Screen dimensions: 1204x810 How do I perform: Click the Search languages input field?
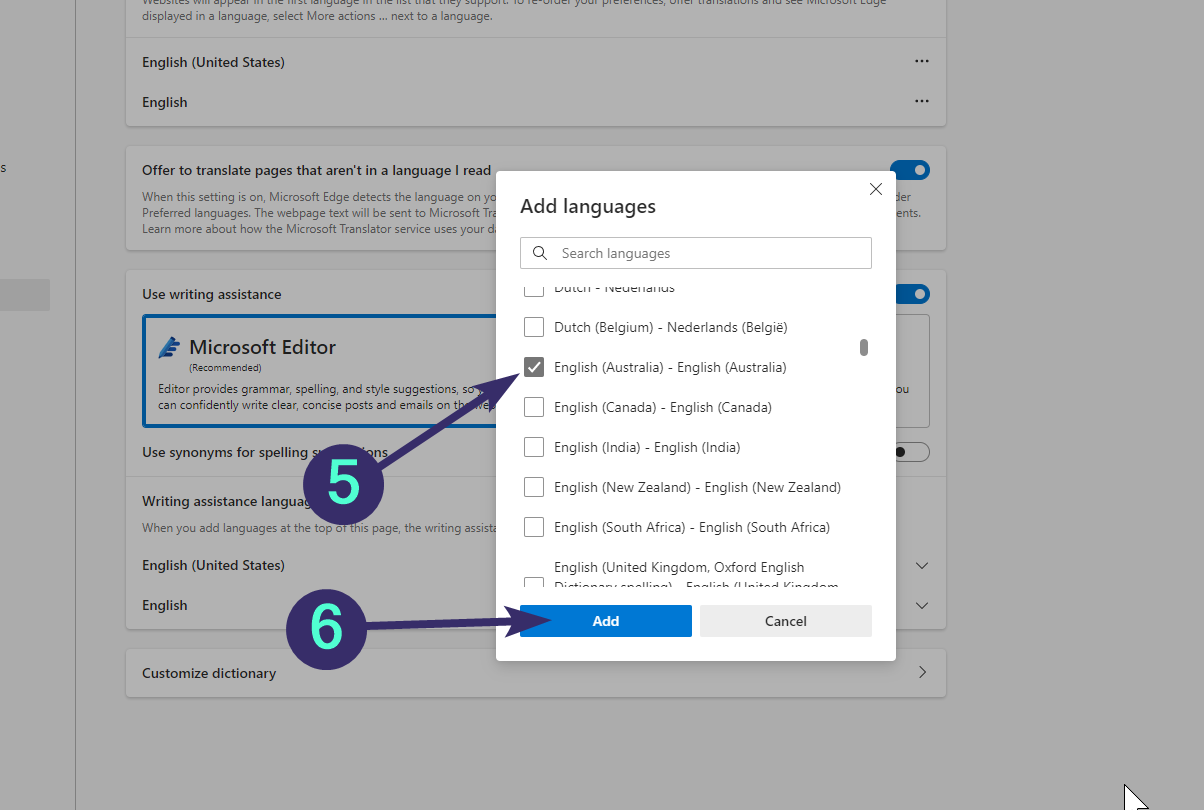pos(710,253)
